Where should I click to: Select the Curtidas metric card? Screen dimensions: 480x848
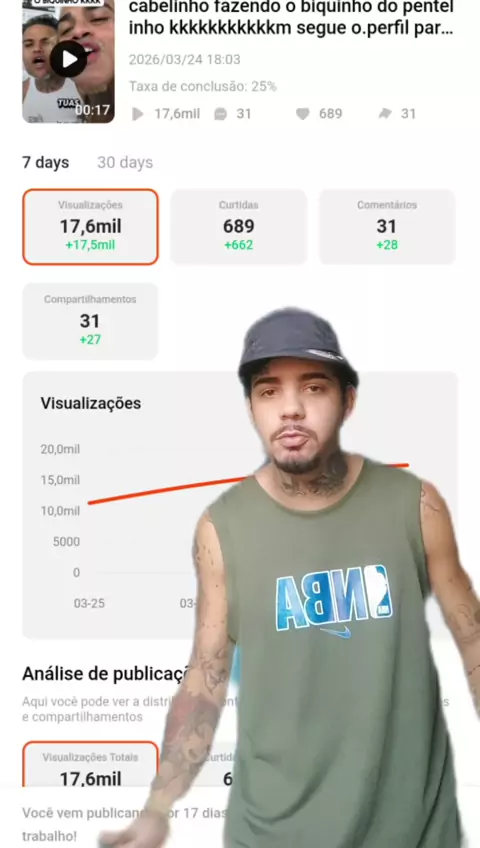pos(238,227)
